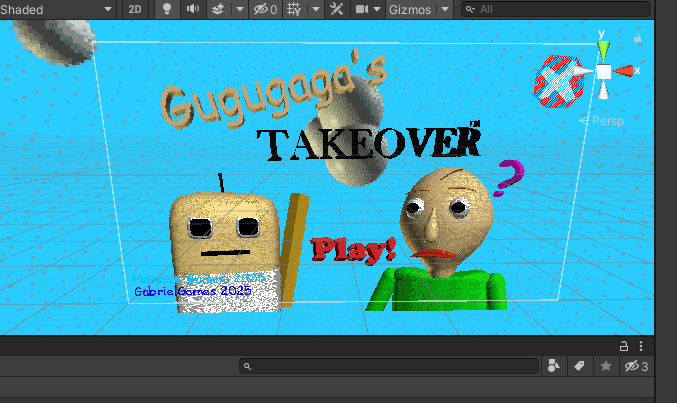Click the left gizmo axis cone

click(x=584, y=71)
